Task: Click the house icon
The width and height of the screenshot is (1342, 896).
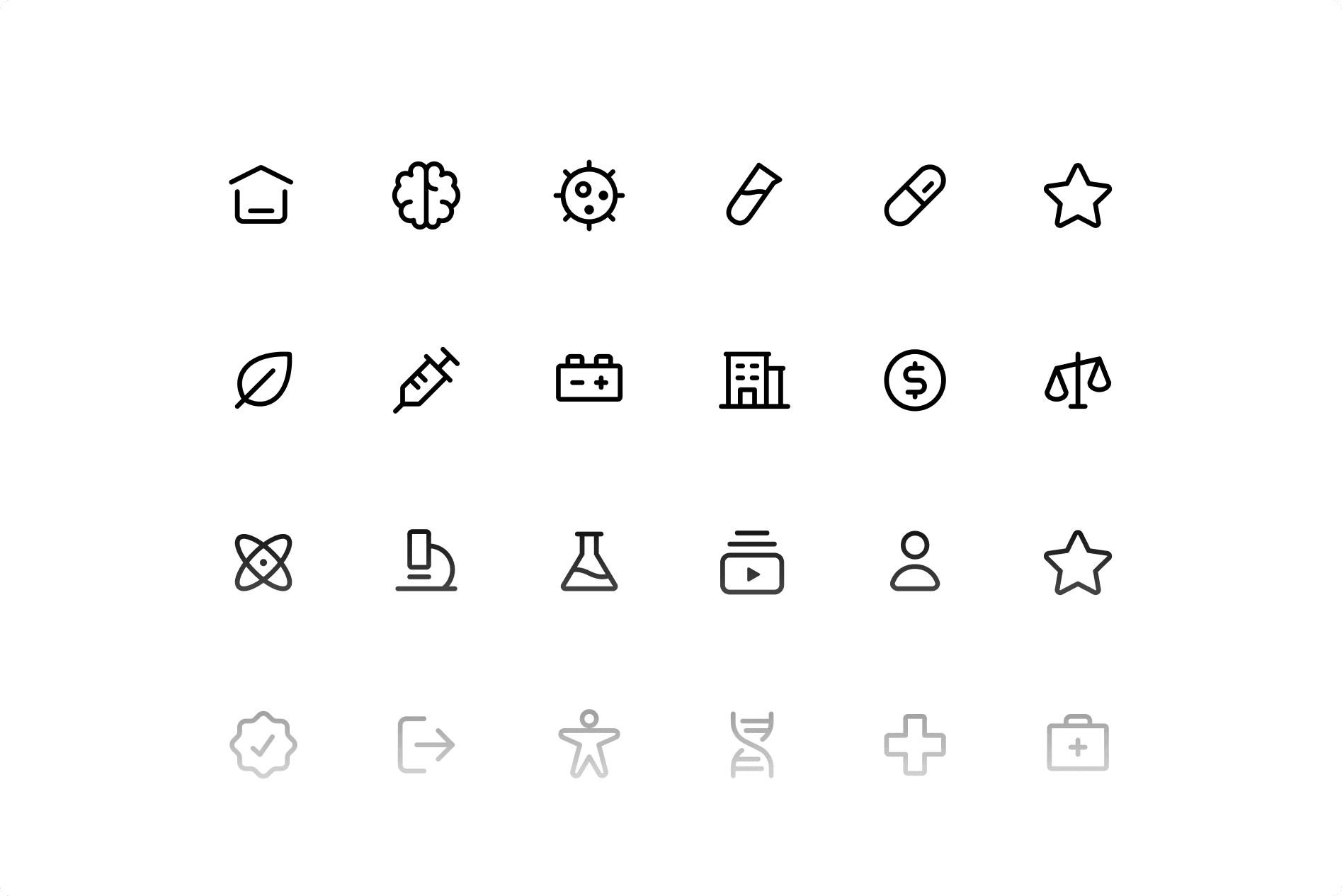Action: (261, 195)
